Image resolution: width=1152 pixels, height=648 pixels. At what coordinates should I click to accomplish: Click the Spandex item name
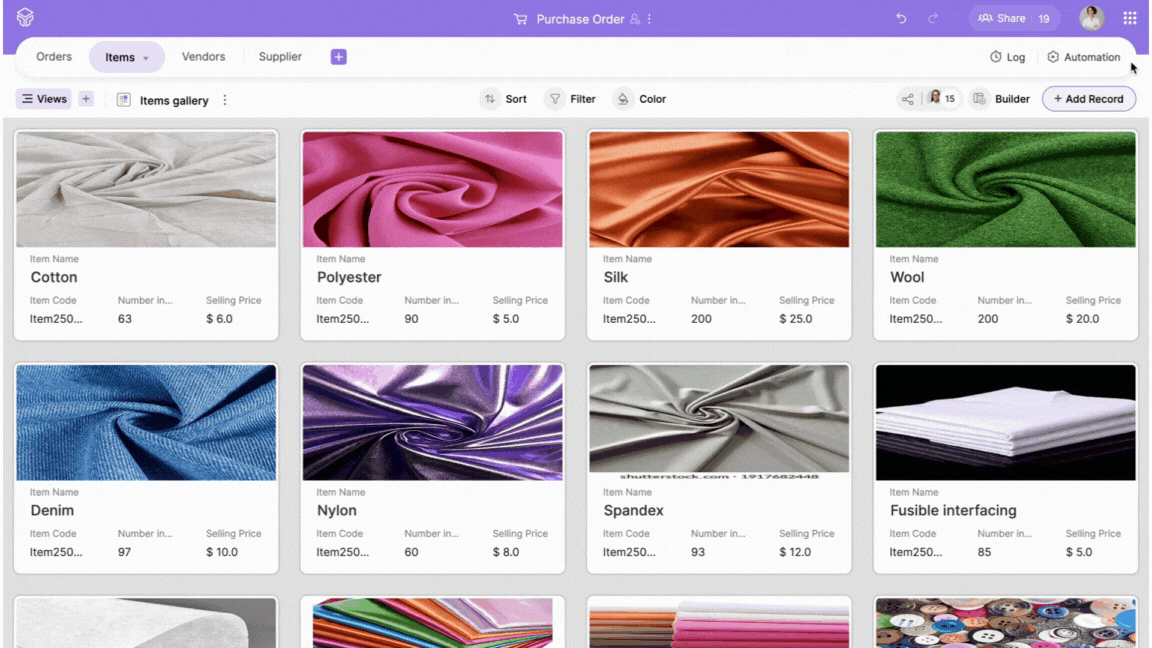633,510
